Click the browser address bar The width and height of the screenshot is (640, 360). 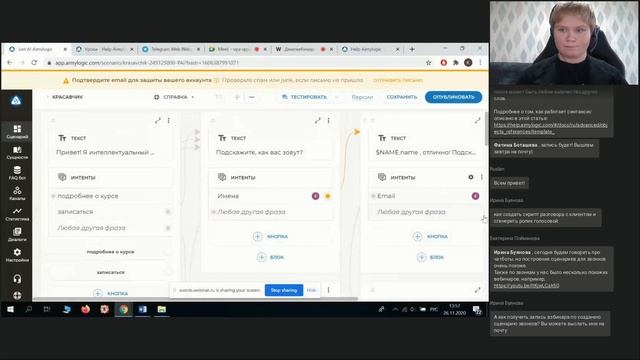pyautogui.click(x=233, y=62)
